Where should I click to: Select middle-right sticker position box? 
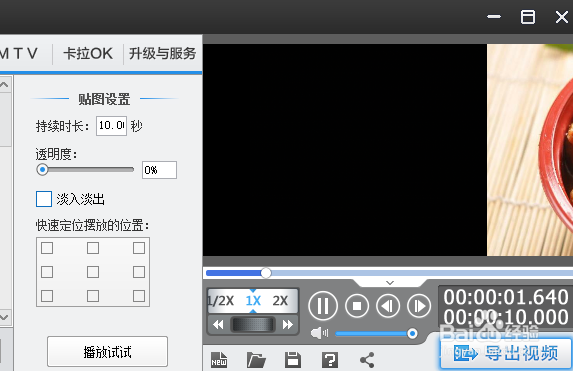[139, 272]
